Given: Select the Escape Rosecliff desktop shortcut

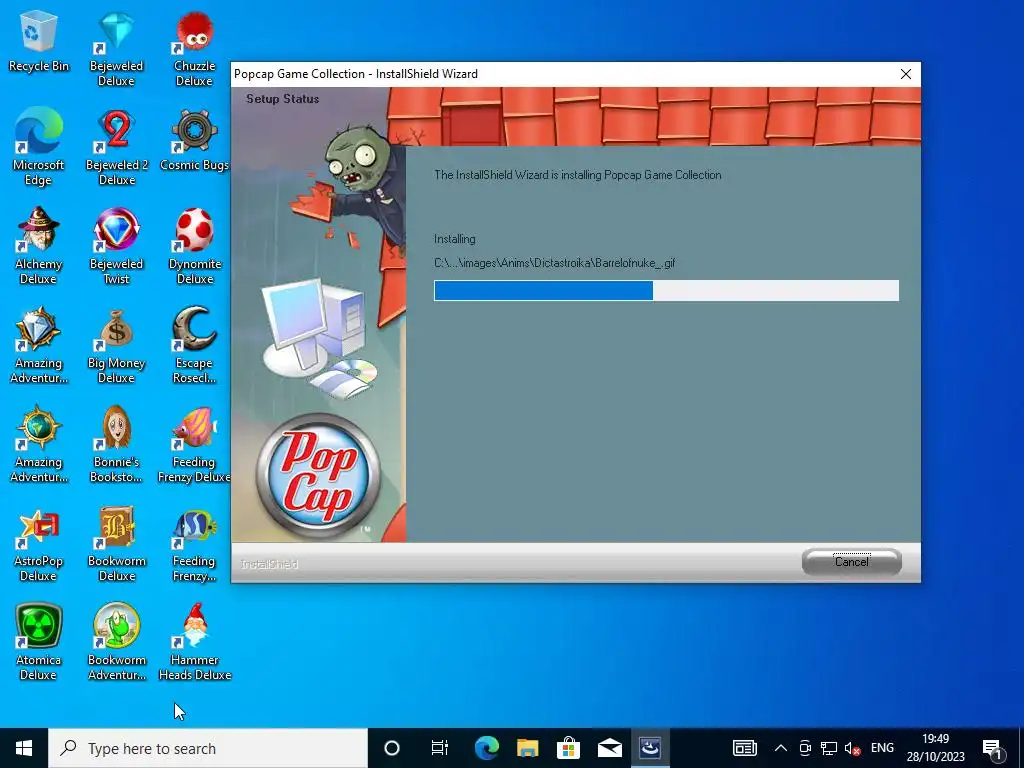Looking at the screenshot, I should click(x=194, y=346).
